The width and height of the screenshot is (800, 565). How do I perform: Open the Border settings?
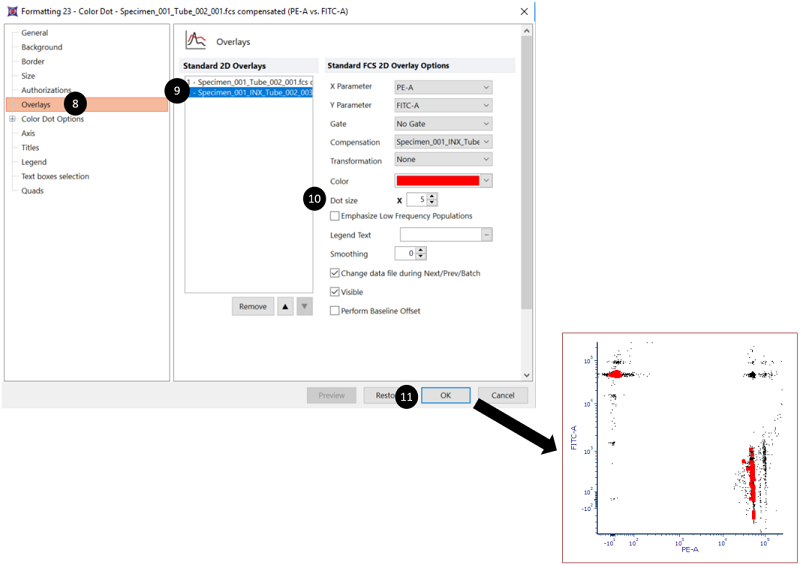[x=33, y=61]
